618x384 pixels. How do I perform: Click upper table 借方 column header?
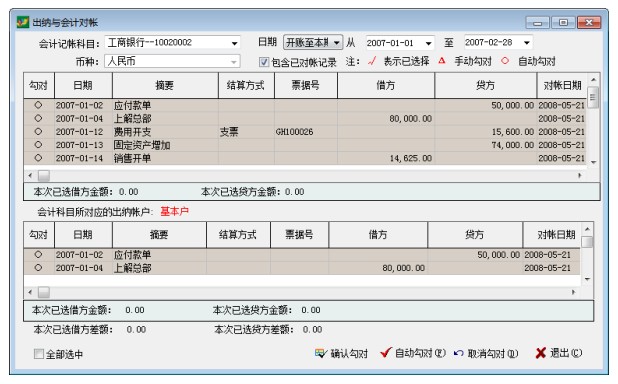point(386,85)
